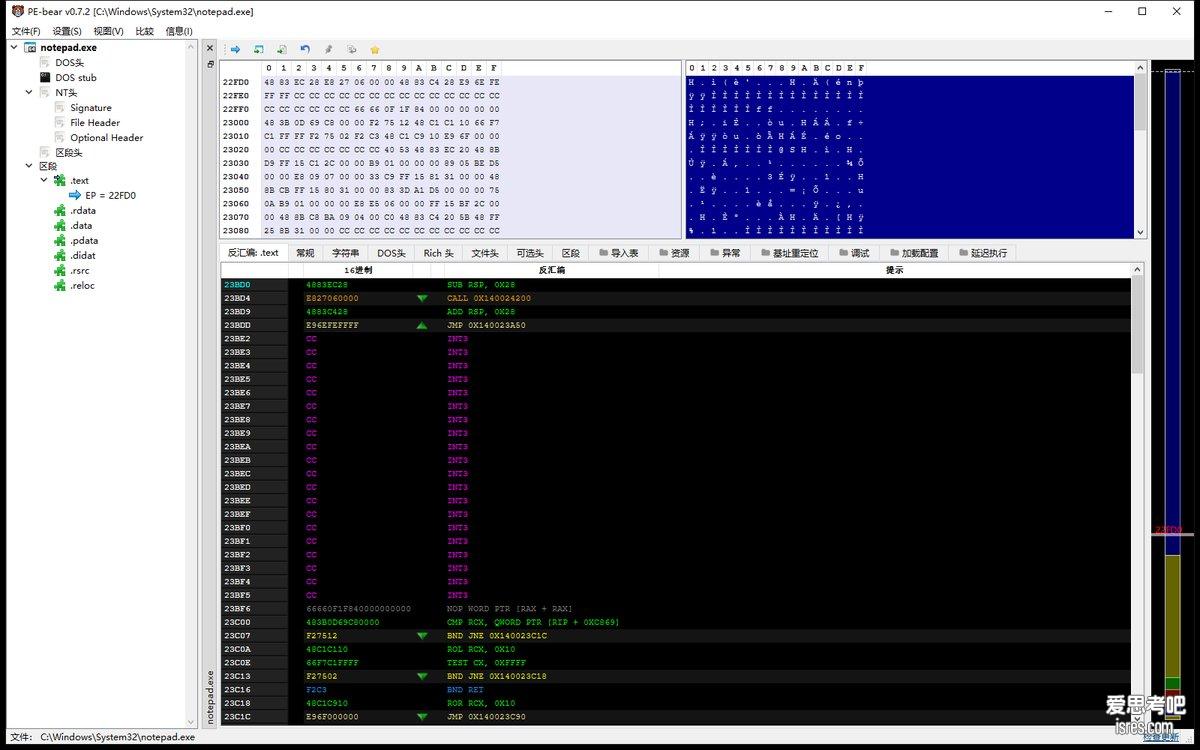Collapse the .text section node
The image size is (1200, 750).
(44, 181)
